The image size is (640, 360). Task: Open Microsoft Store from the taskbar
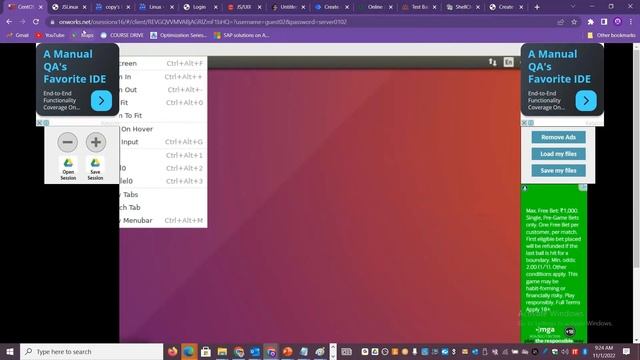[x=206, y=351]
